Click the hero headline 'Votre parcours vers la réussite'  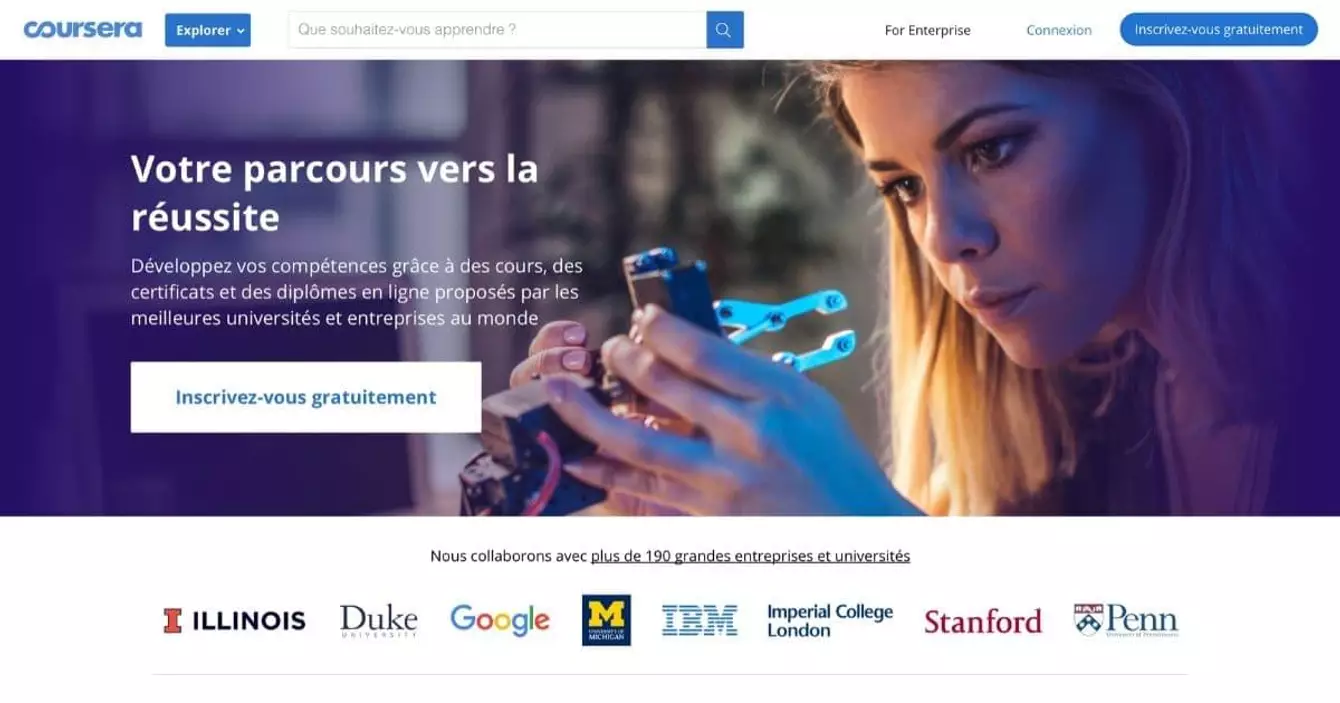coord(335,192)
